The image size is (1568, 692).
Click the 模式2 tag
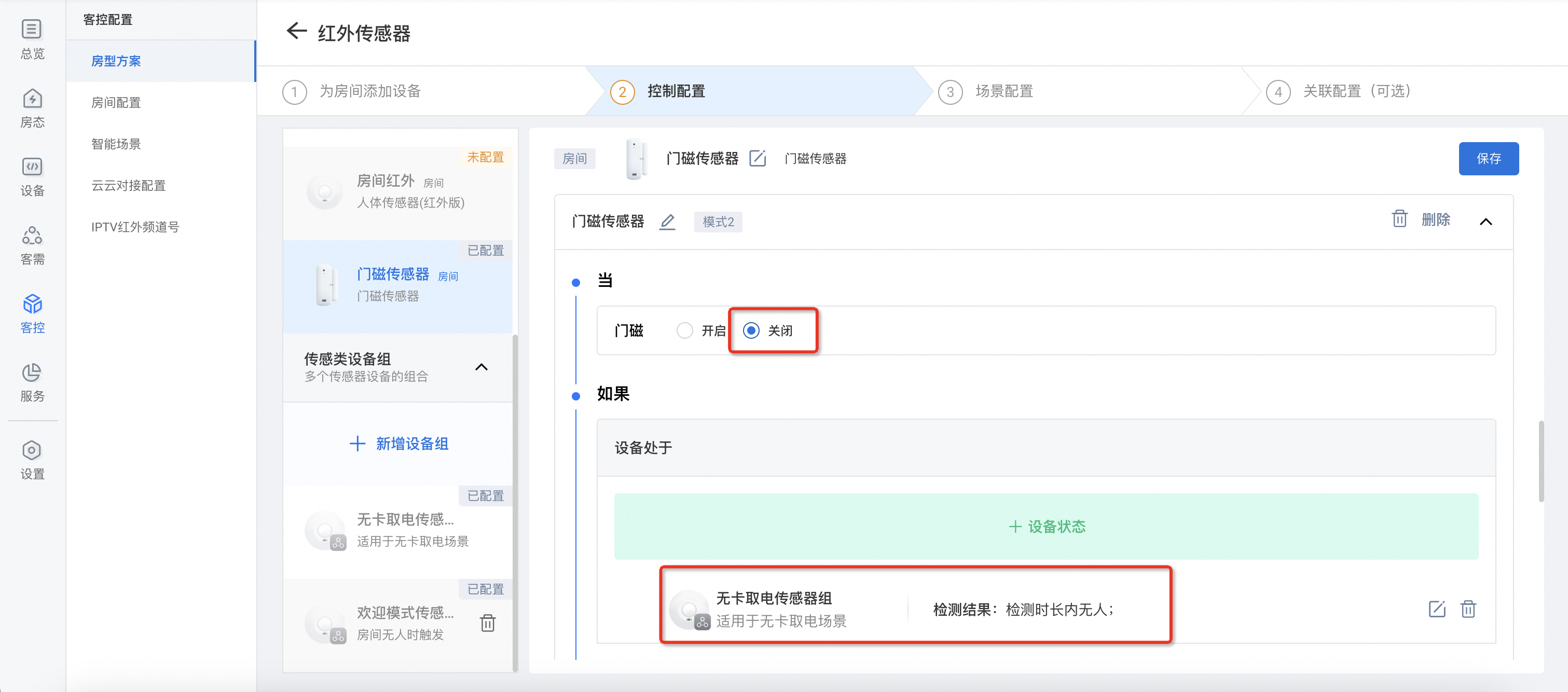click(718, 222)
